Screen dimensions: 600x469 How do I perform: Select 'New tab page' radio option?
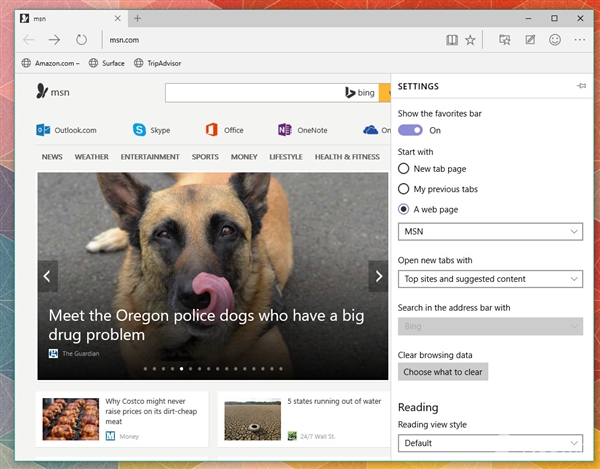(x=404, y=169)
